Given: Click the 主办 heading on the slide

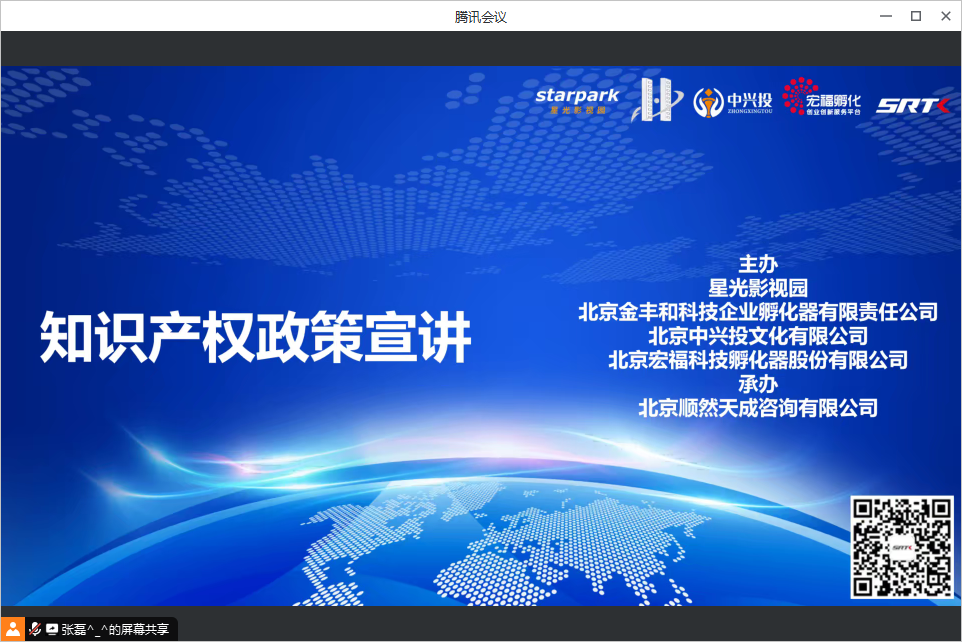Looking at the screenshot, I should click(x=758, y=264).
